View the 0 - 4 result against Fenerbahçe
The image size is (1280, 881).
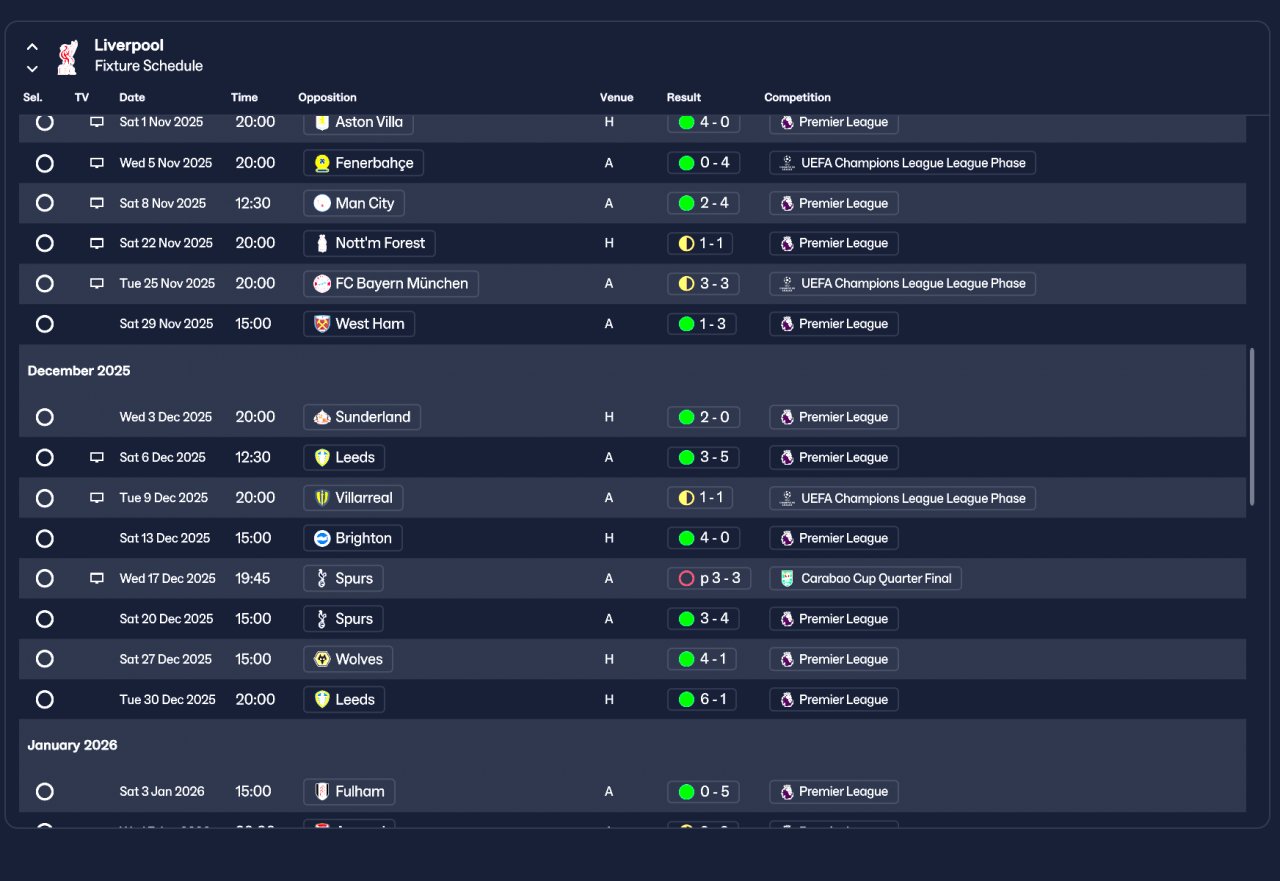click(703, 163)
